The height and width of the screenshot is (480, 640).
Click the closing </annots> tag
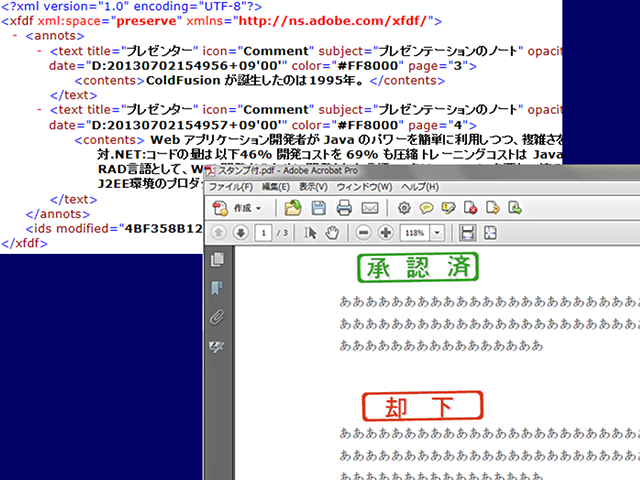(x=58, y=214)
